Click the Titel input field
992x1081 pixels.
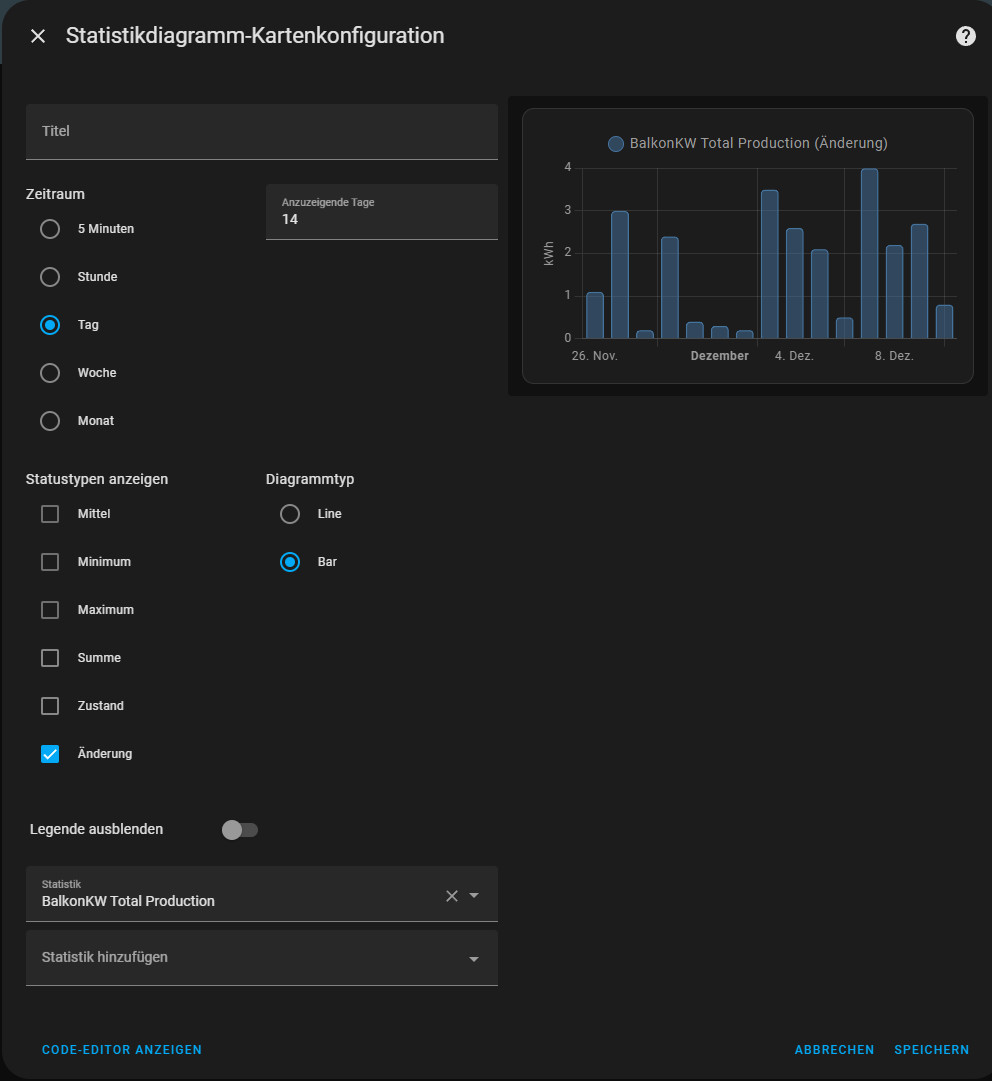tap(261, 132)
